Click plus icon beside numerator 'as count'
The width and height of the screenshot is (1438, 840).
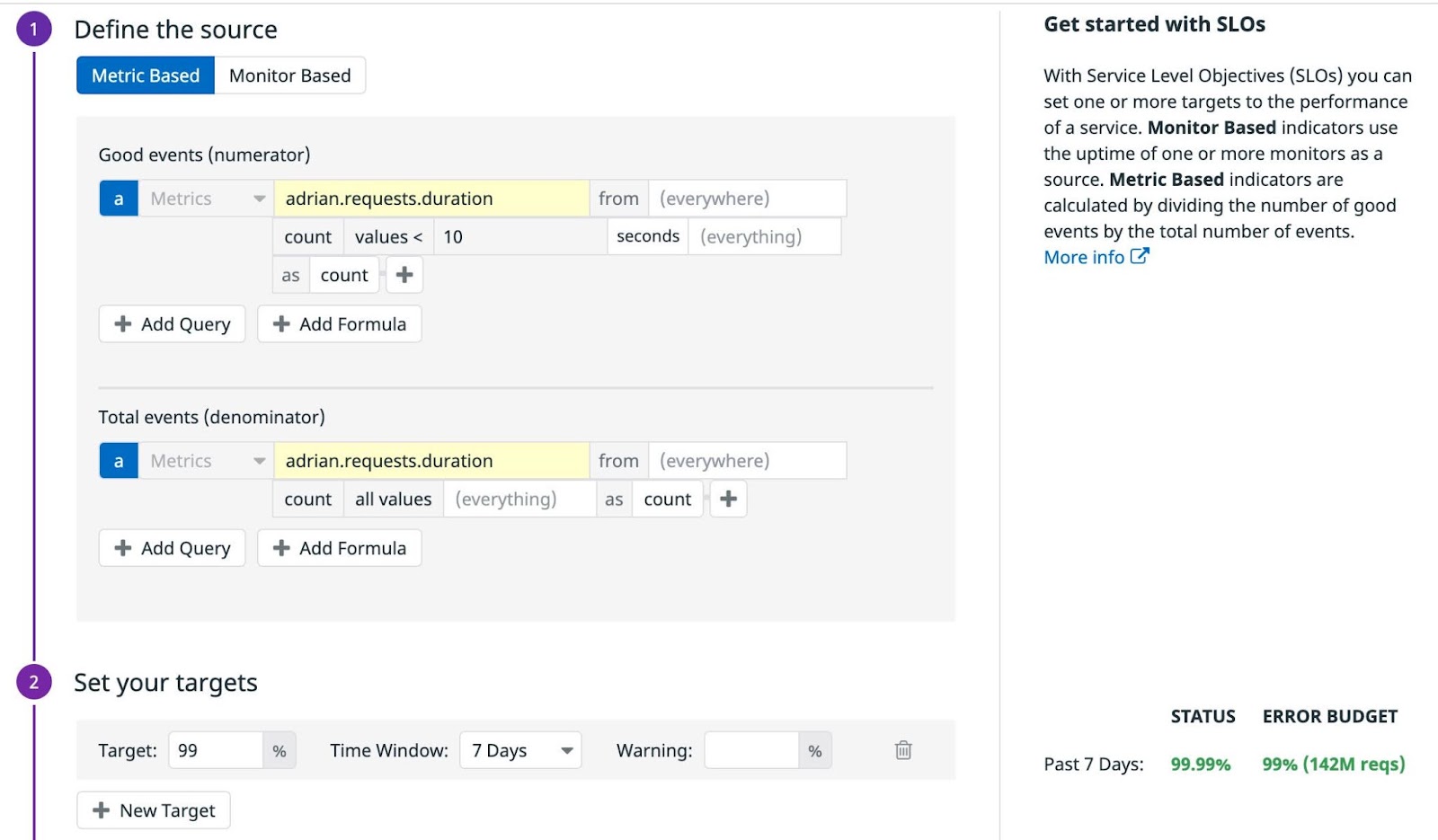pyautogui.click(x=404, y=275)
